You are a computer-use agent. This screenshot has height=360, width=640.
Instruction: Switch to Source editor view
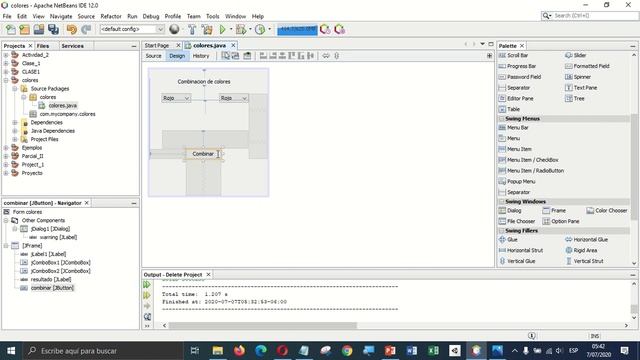pyautogui.click(x=153, y=56)
